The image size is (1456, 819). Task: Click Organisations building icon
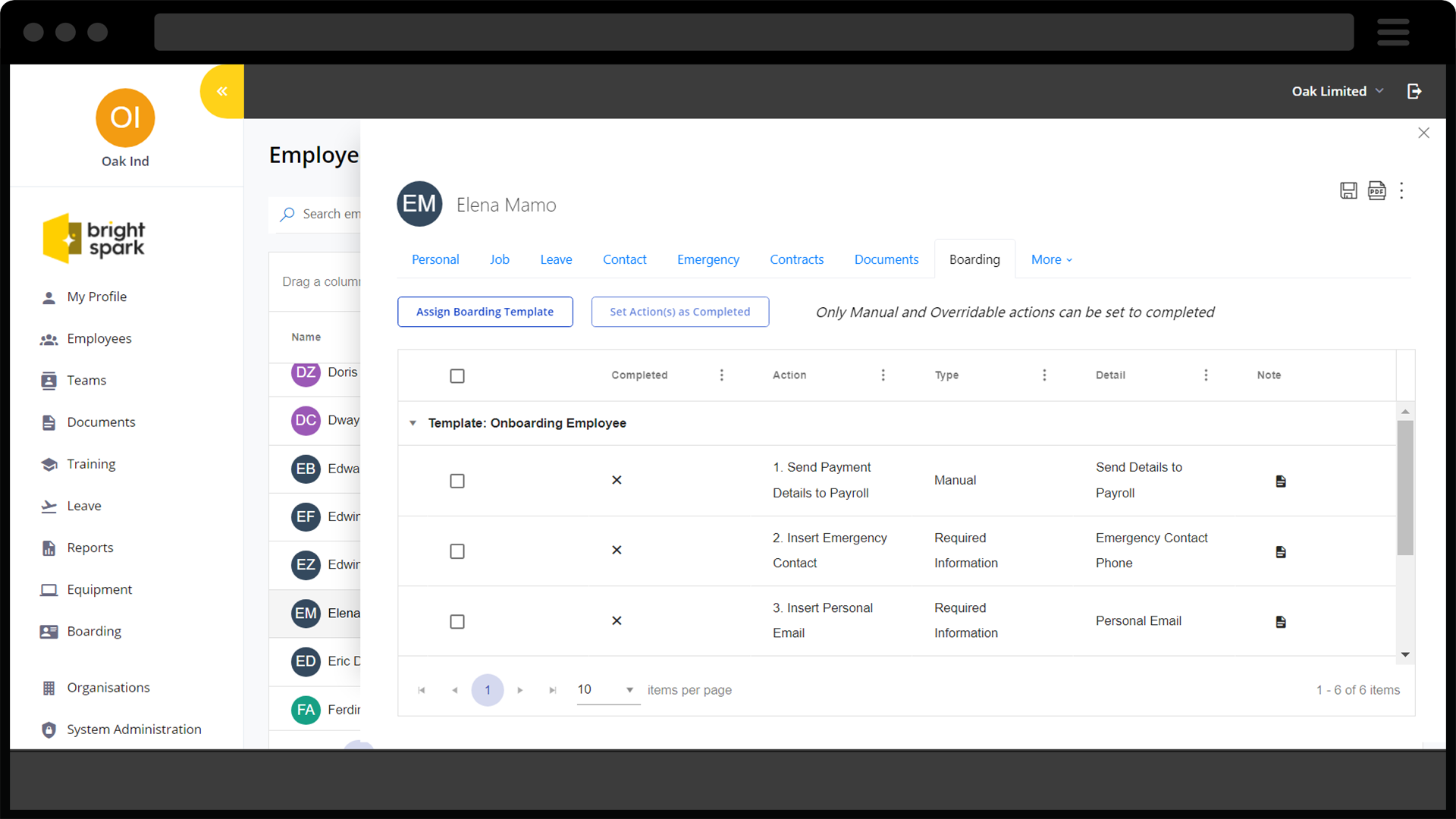[x=49, y=688]
